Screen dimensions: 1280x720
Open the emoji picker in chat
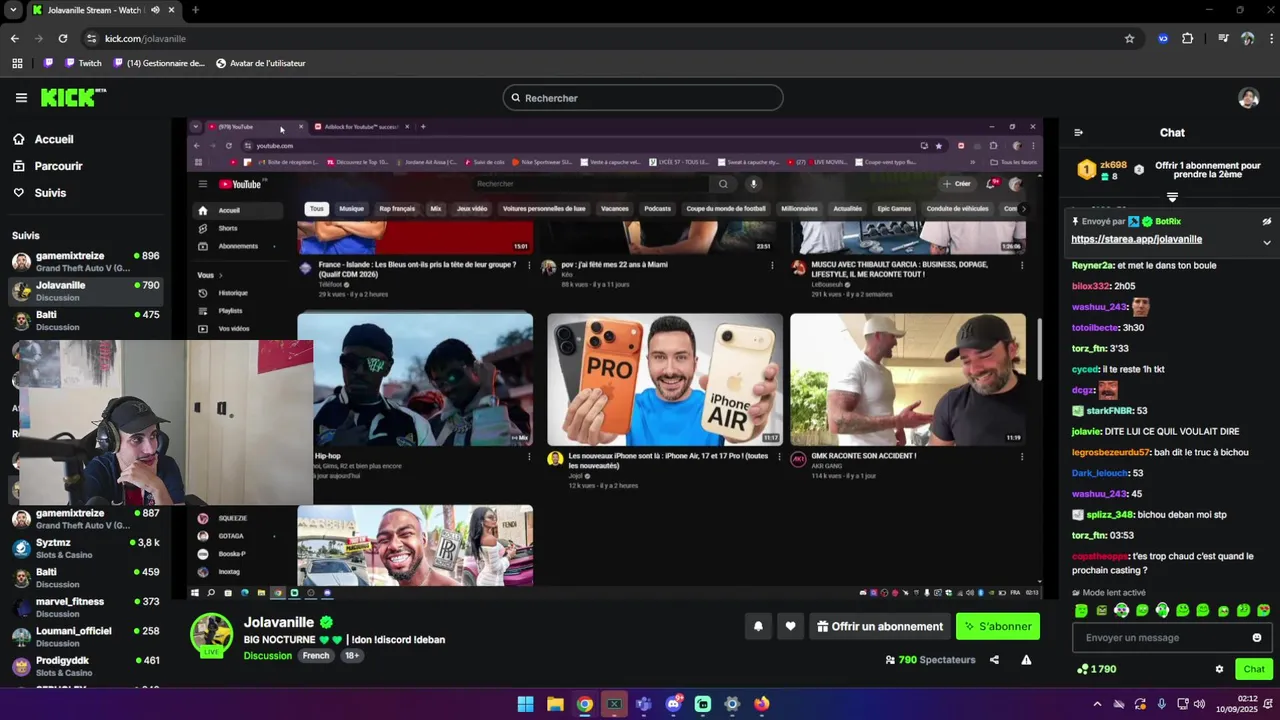1257,638
